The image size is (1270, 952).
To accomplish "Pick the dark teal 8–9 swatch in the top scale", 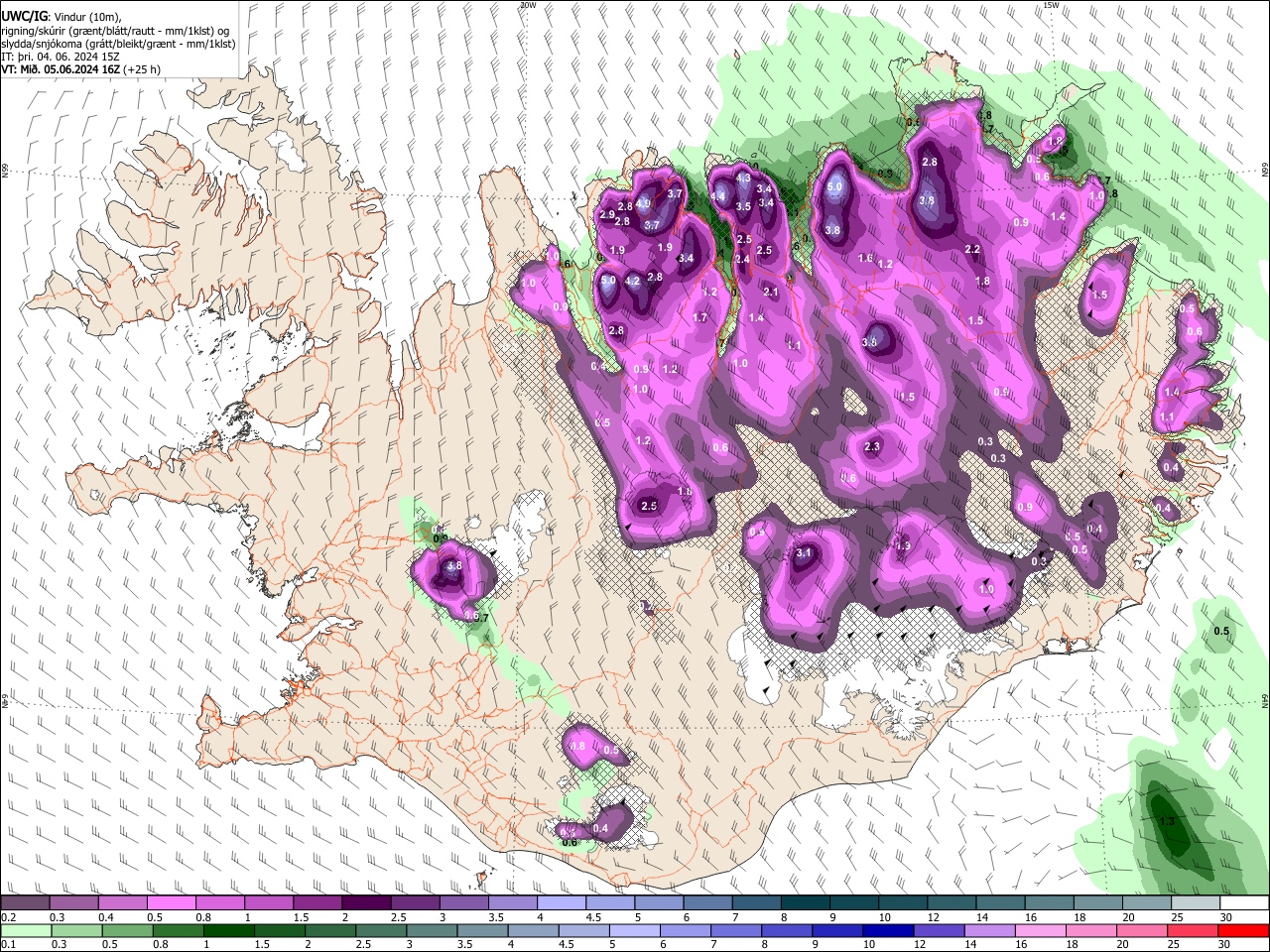I will click(806, 903).
